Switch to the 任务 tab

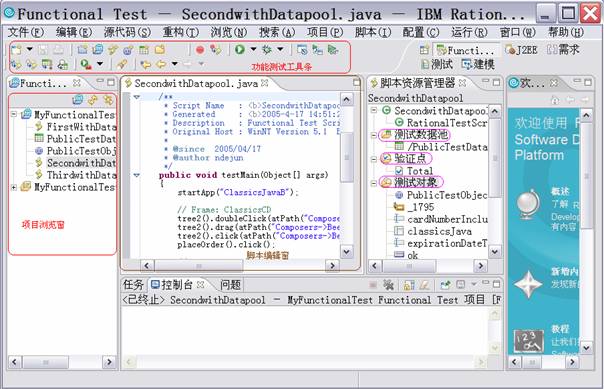tap(133, 285)
